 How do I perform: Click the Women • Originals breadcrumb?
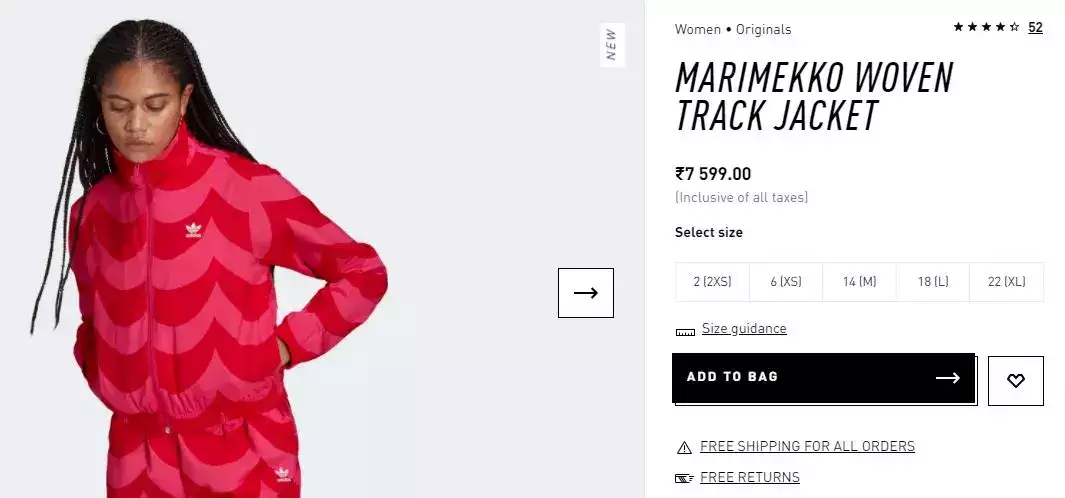pos(733,30)
